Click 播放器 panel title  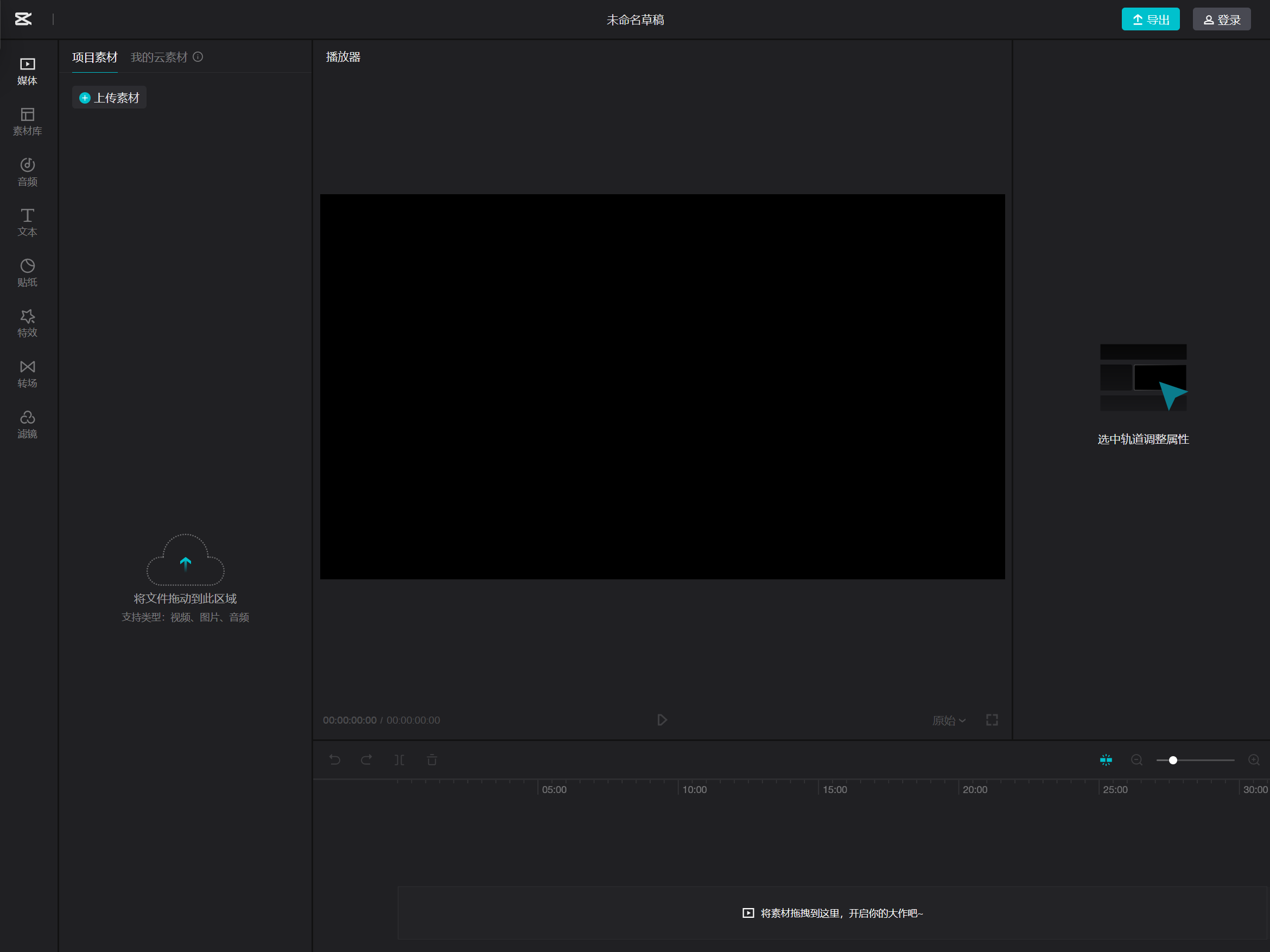coord(343,57)
